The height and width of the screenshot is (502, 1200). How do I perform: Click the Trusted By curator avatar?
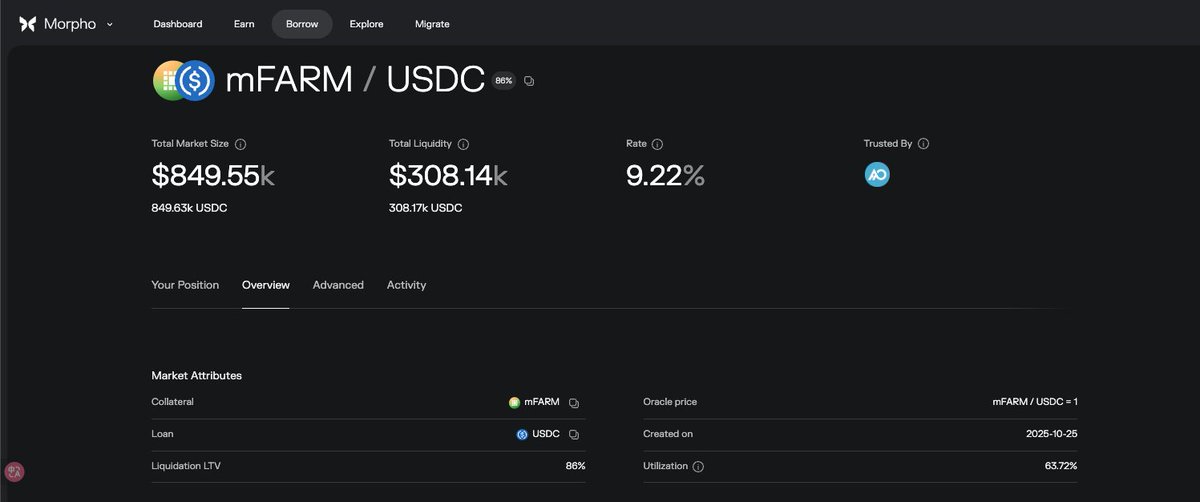[877, 175]
